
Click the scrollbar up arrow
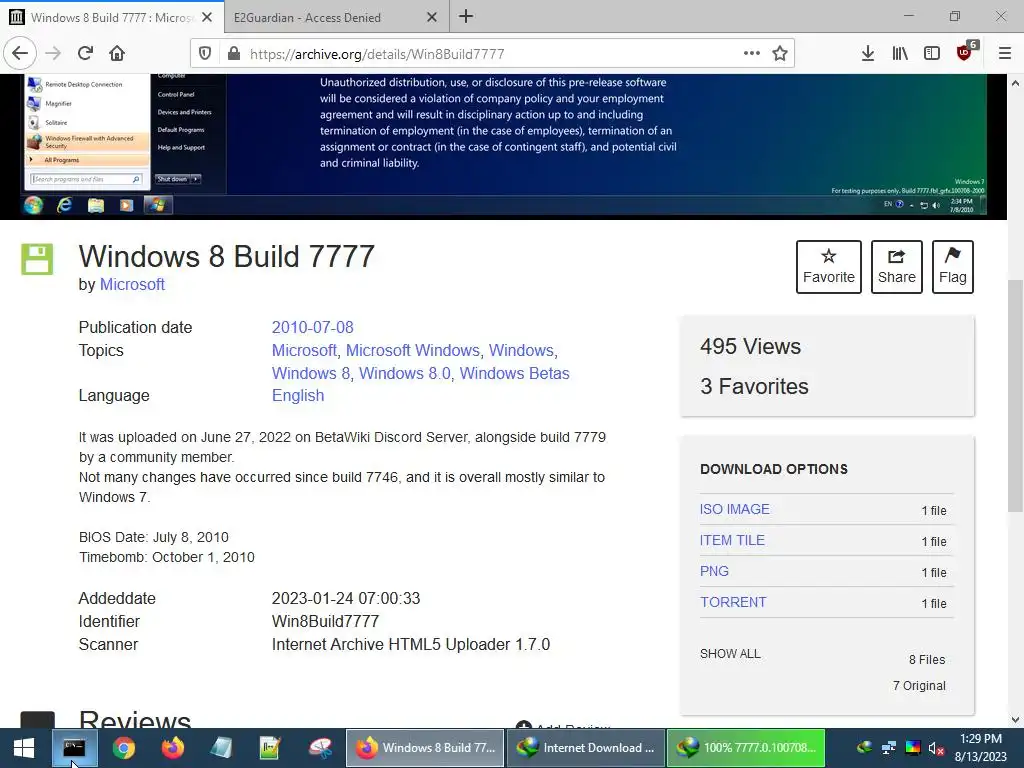click(1015, 83)
